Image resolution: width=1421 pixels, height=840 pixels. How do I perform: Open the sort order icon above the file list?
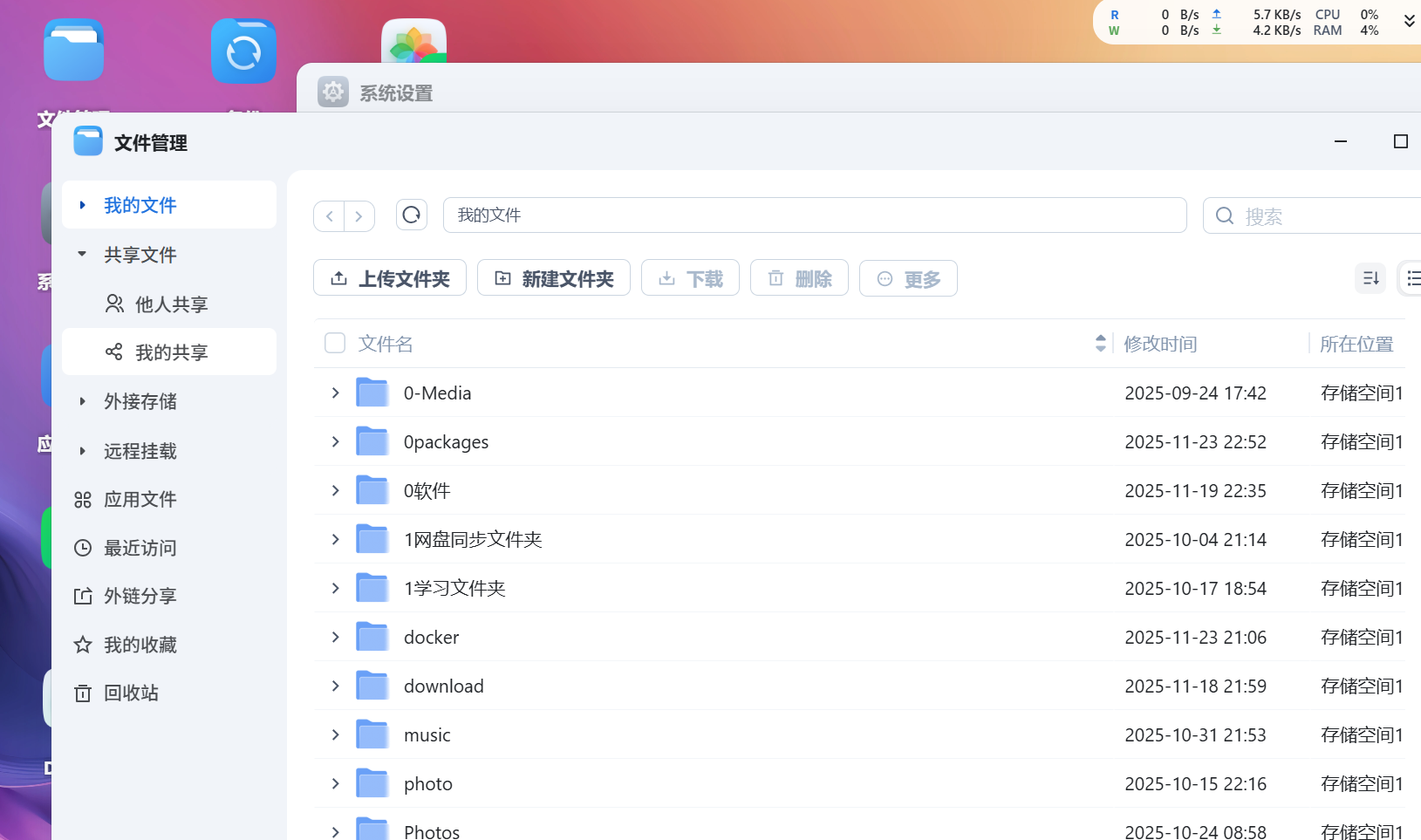point(1370,277)
